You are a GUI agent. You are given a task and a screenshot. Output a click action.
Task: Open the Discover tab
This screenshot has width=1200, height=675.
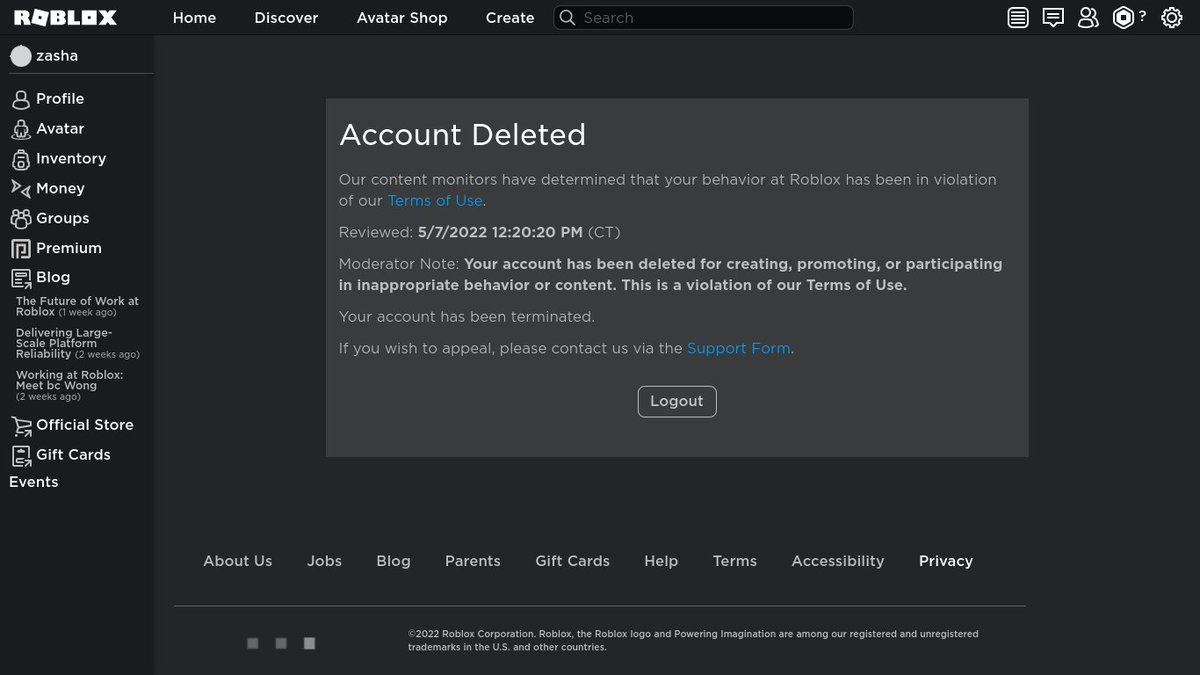tap(286, 18)
